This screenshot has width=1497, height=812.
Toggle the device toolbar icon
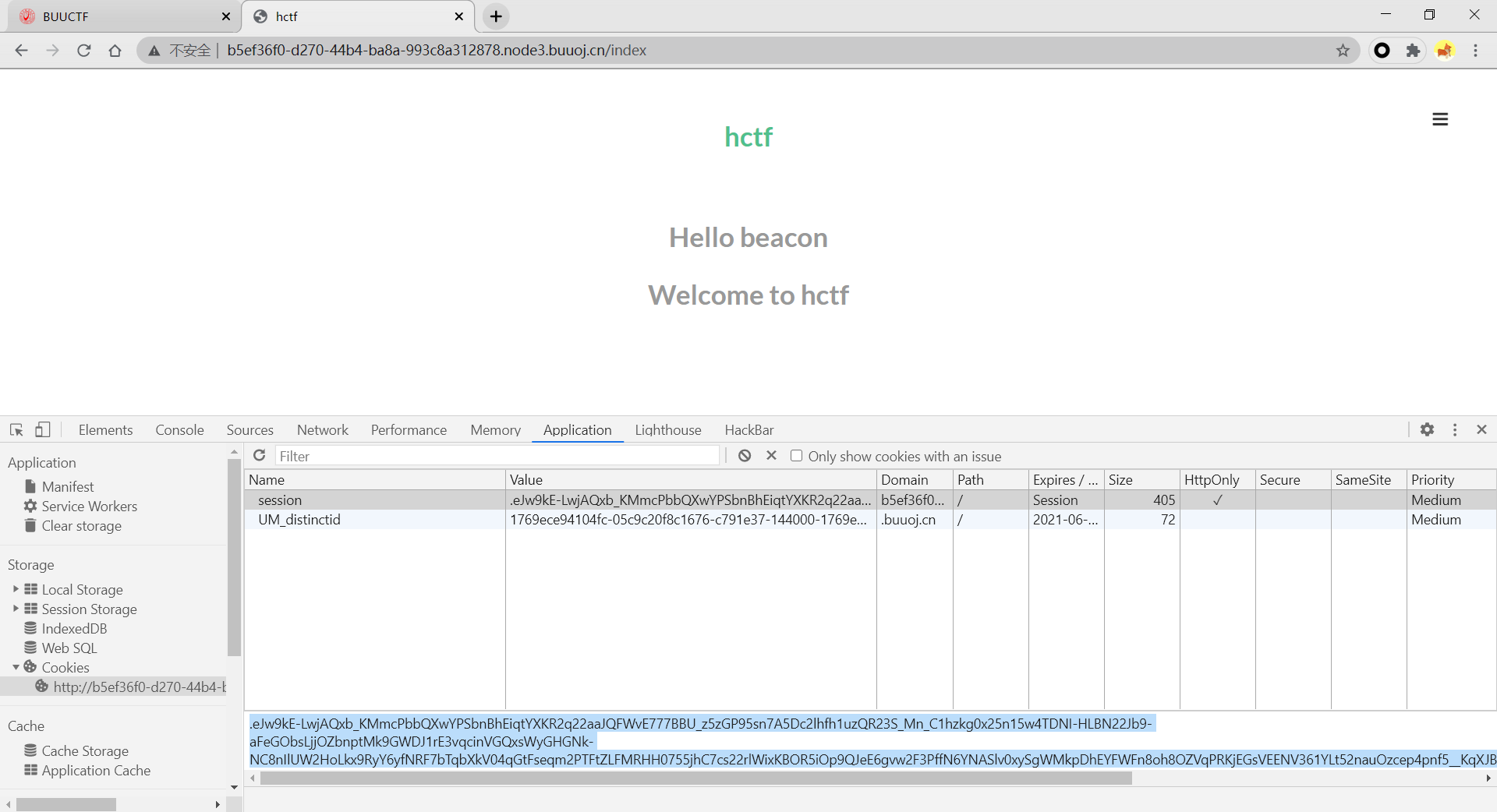point(43,429)
